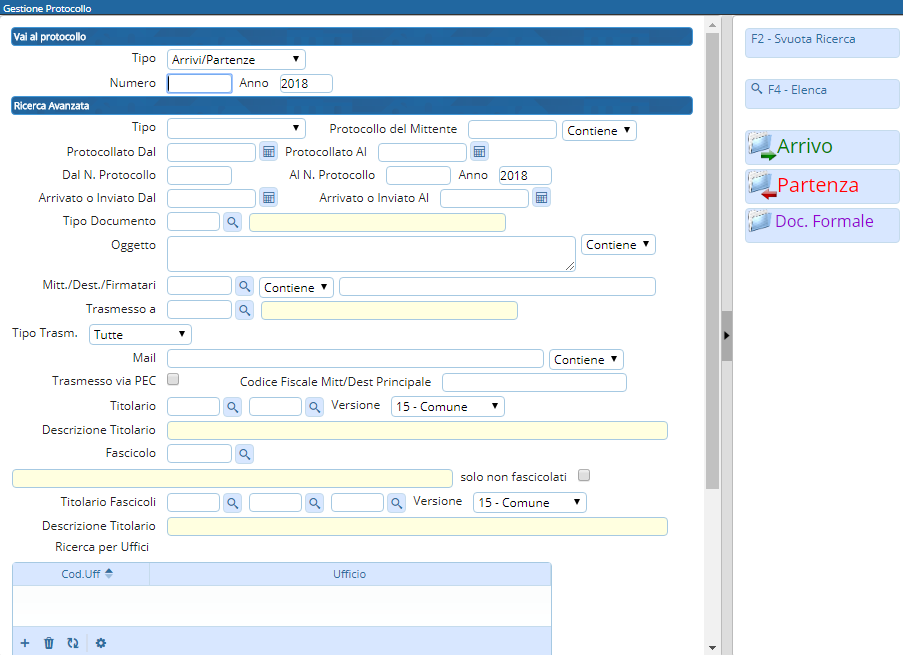This screenshot has height=655, width=903.
Task: Enable Trasmesso via PEC checkbox
Action: (173, 380)
